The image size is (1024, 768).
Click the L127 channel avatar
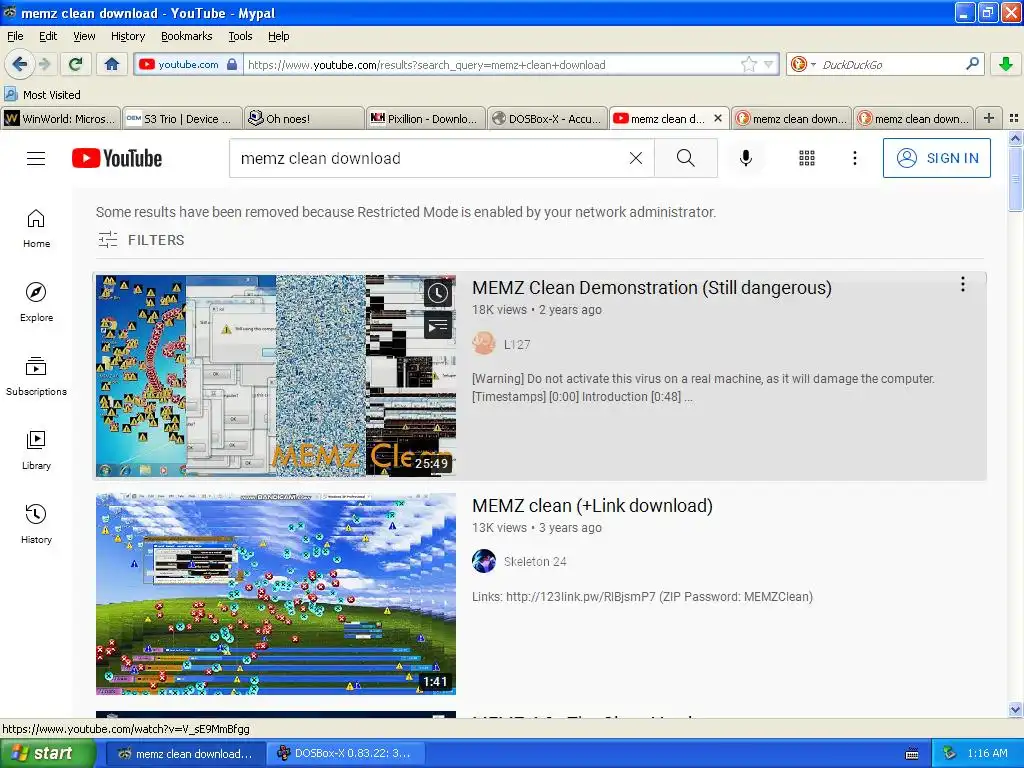point(484,344)
